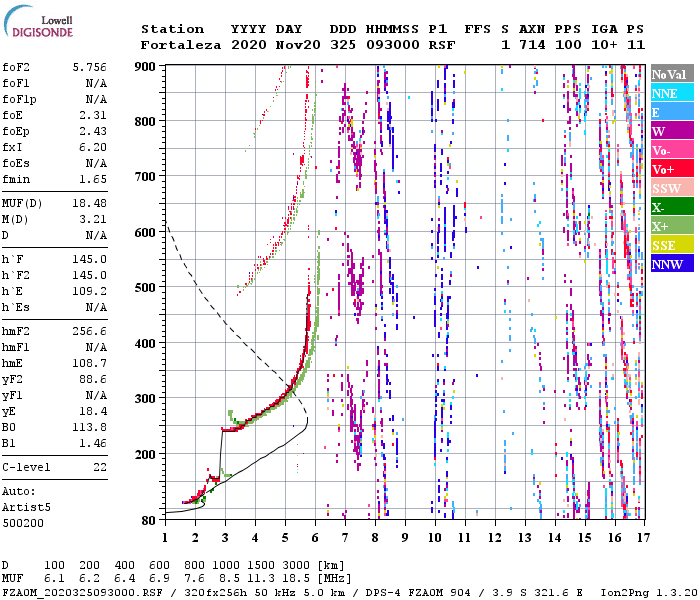Select the No Val legend swatch
The width and height of the screenshot is (700, 600).
pyautogui.click(x=672, y=74)
